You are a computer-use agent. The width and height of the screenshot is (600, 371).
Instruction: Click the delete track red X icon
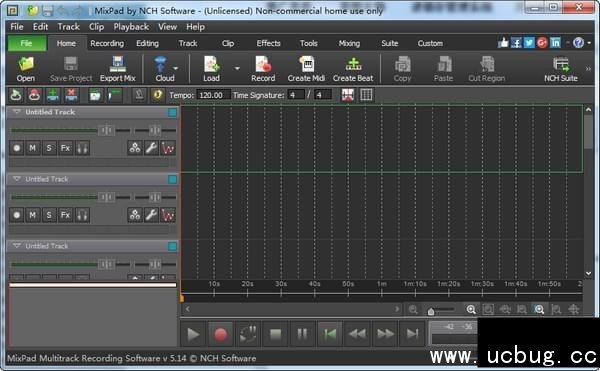pyautogui.click(x=71, y=95)
